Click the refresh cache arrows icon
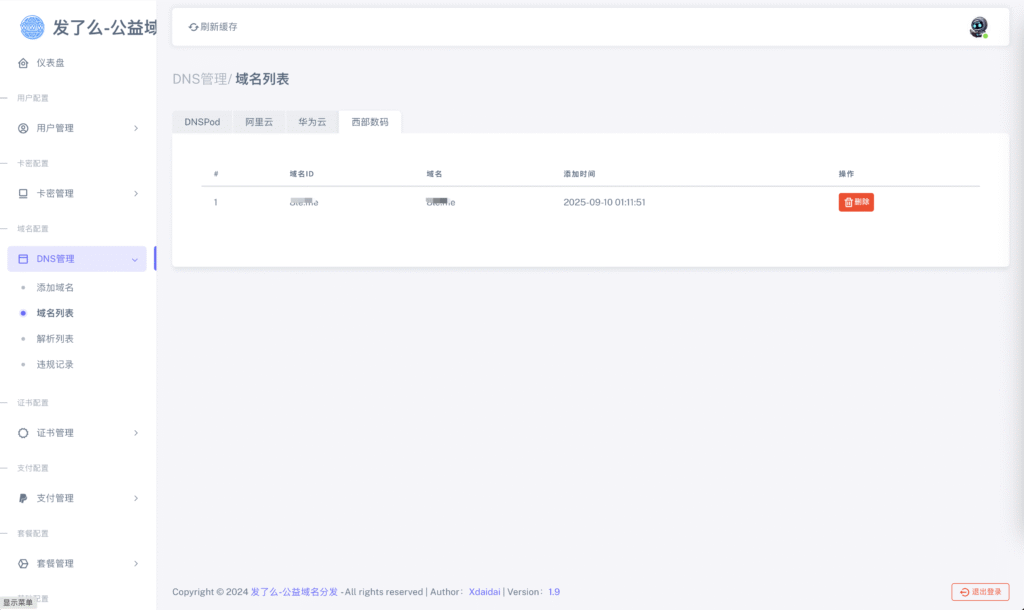Viewport: 1024px width, 610px height. tap(193, 27)
